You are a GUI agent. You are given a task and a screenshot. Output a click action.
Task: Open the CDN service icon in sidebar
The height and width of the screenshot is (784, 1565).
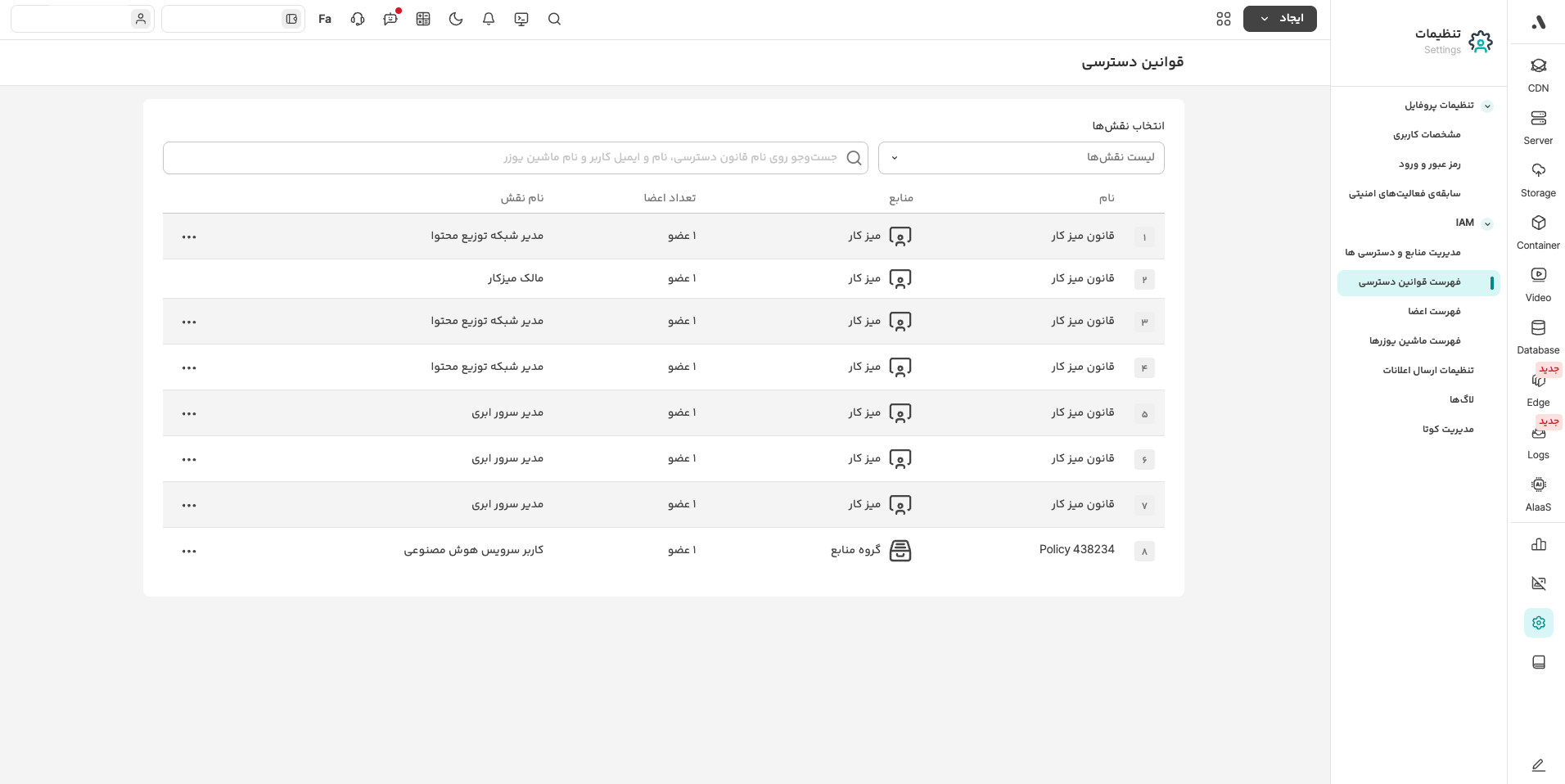[x=1538, y=66]
